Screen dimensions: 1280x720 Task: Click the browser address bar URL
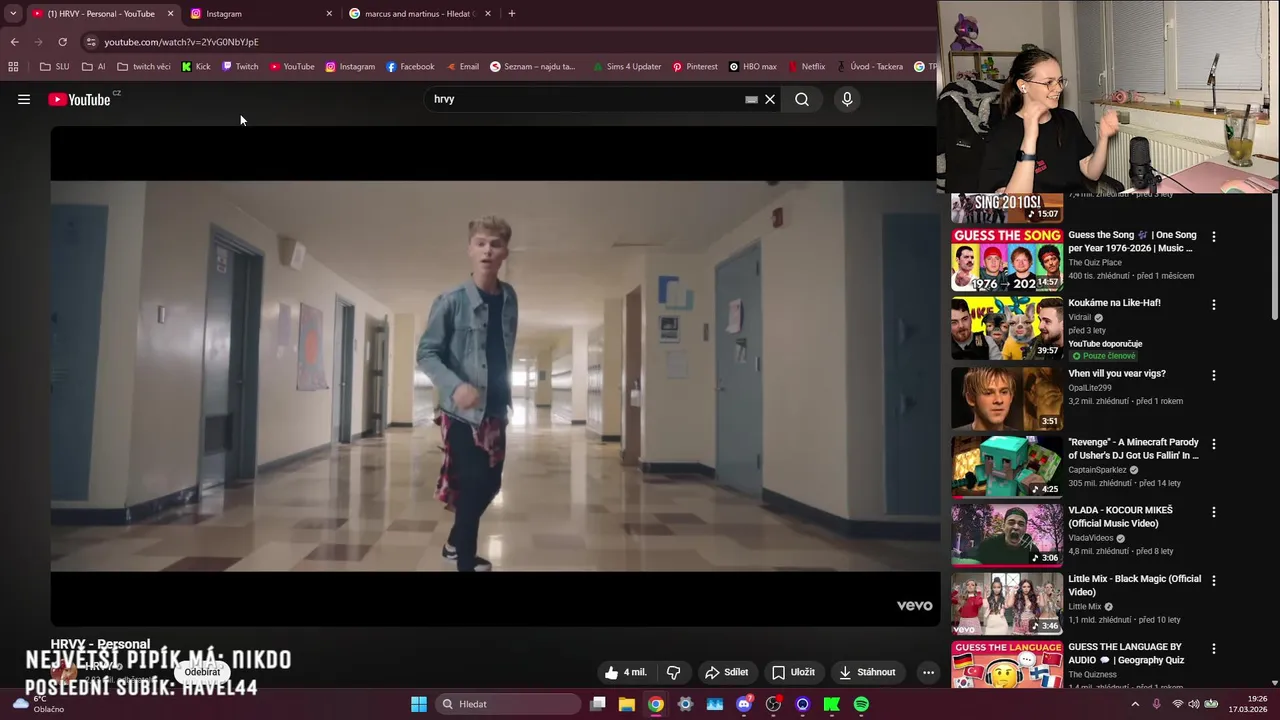click(x=181, y=42)
